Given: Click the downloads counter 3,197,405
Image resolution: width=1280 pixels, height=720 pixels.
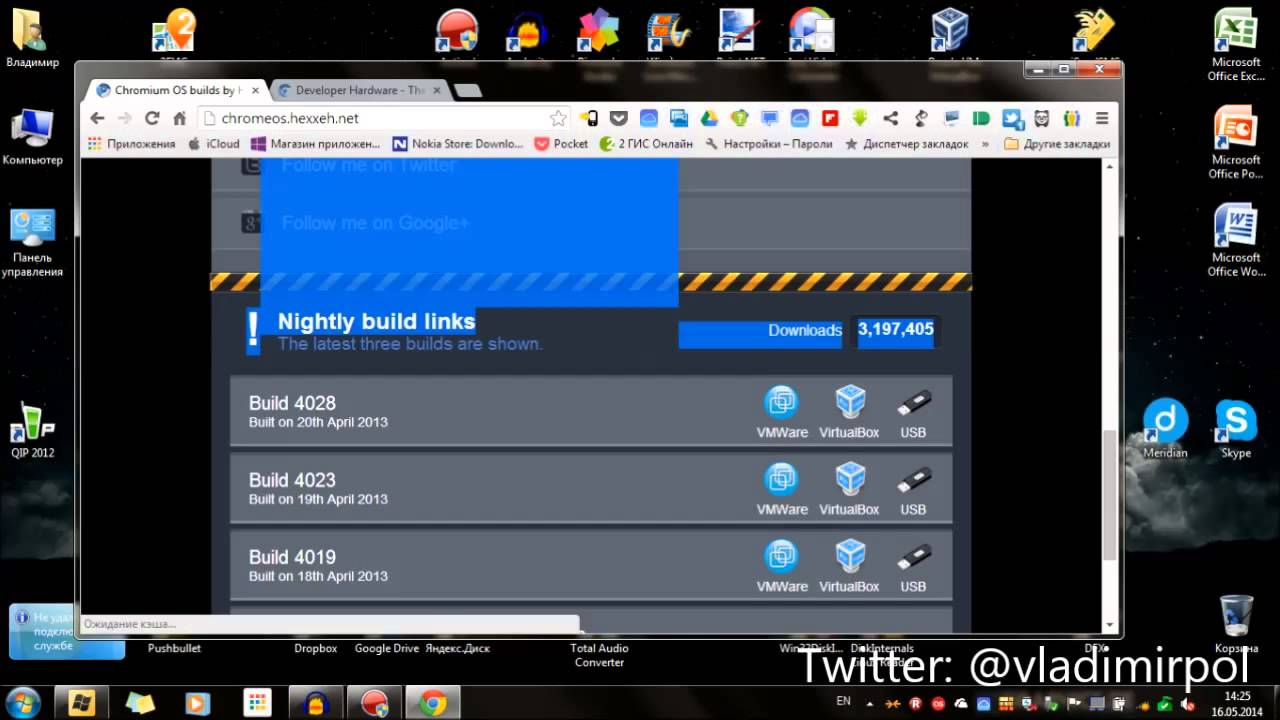Looking at the screenshot, I should tap(896, 329).
